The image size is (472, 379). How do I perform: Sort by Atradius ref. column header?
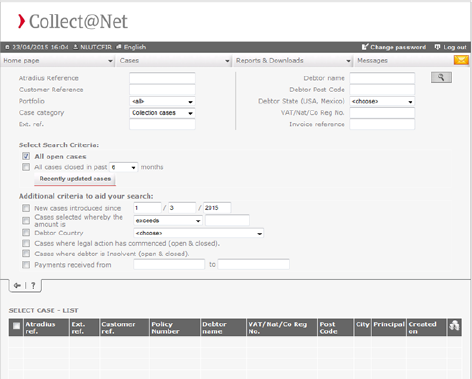click(46, 327)
